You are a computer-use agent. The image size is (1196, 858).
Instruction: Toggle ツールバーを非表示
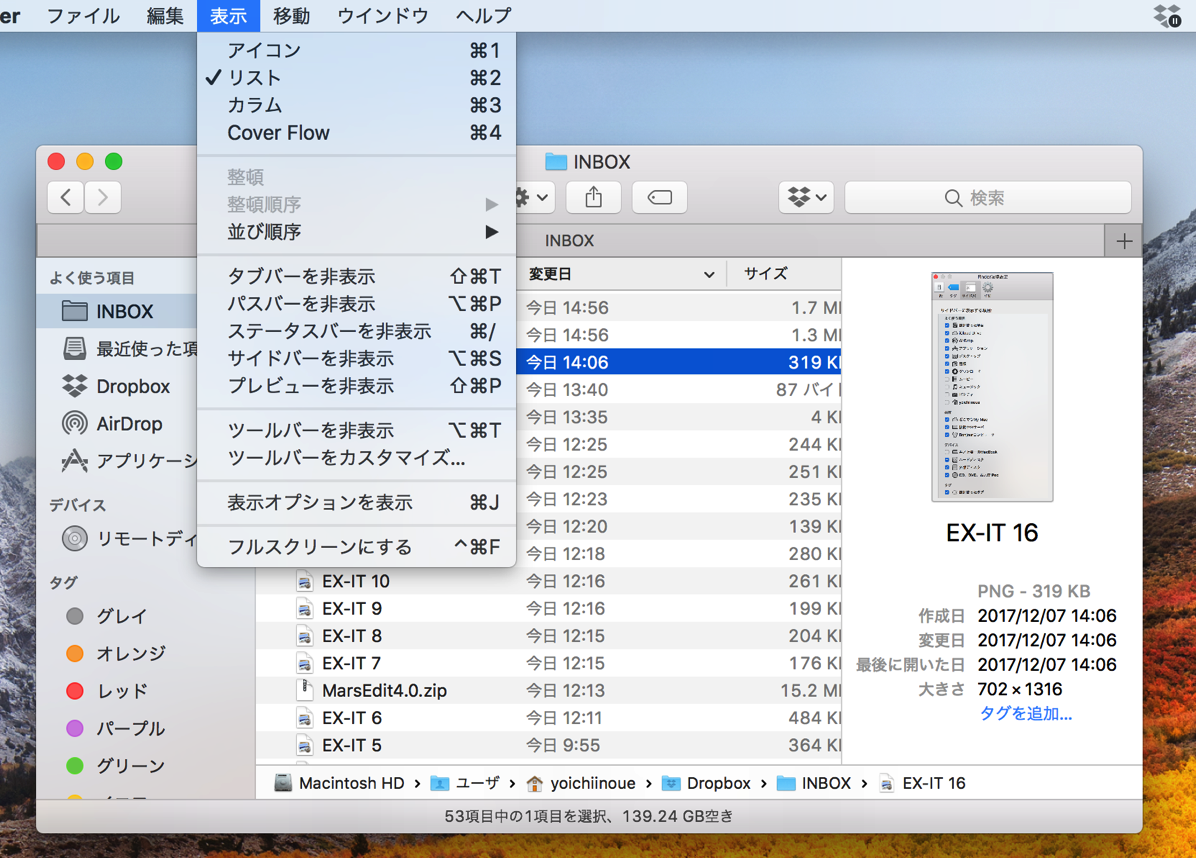click(x=356, y=430)
